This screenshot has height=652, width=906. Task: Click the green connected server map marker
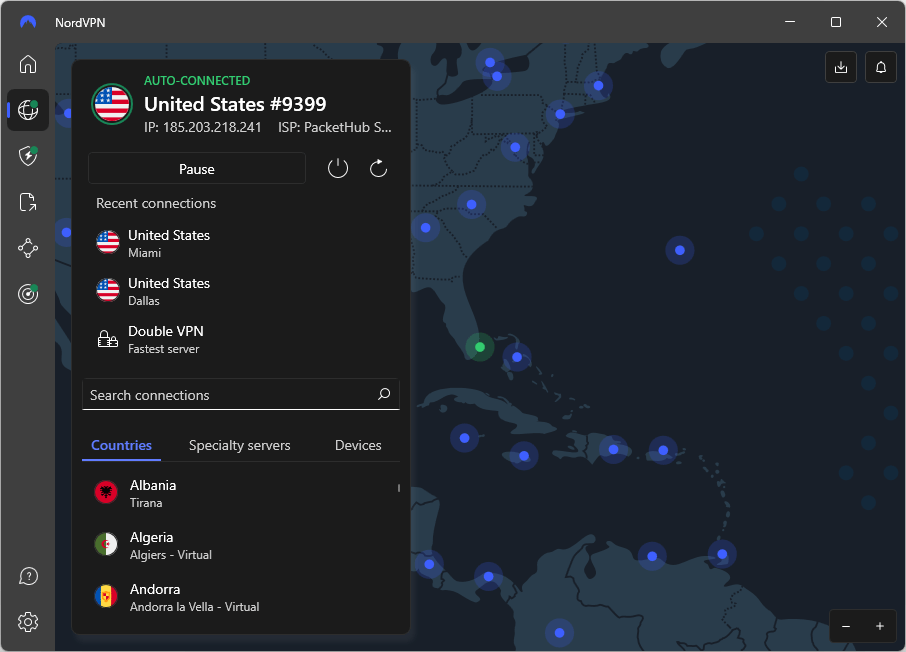pos(480,347)
